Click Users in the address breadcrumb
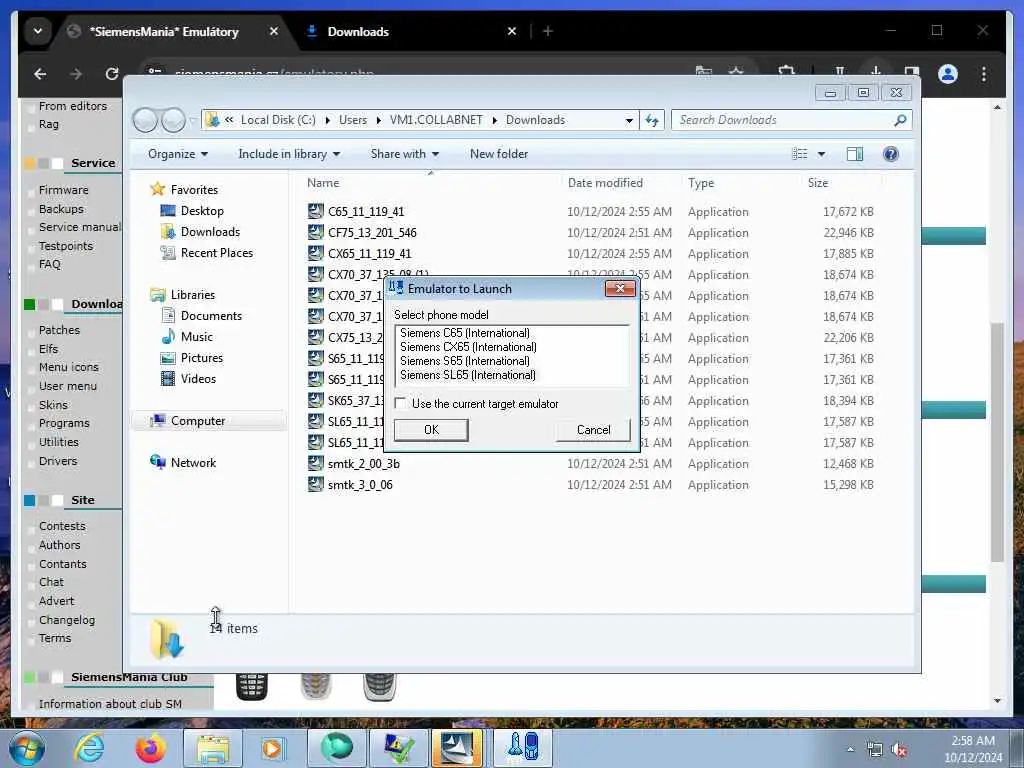 [353, 120]
